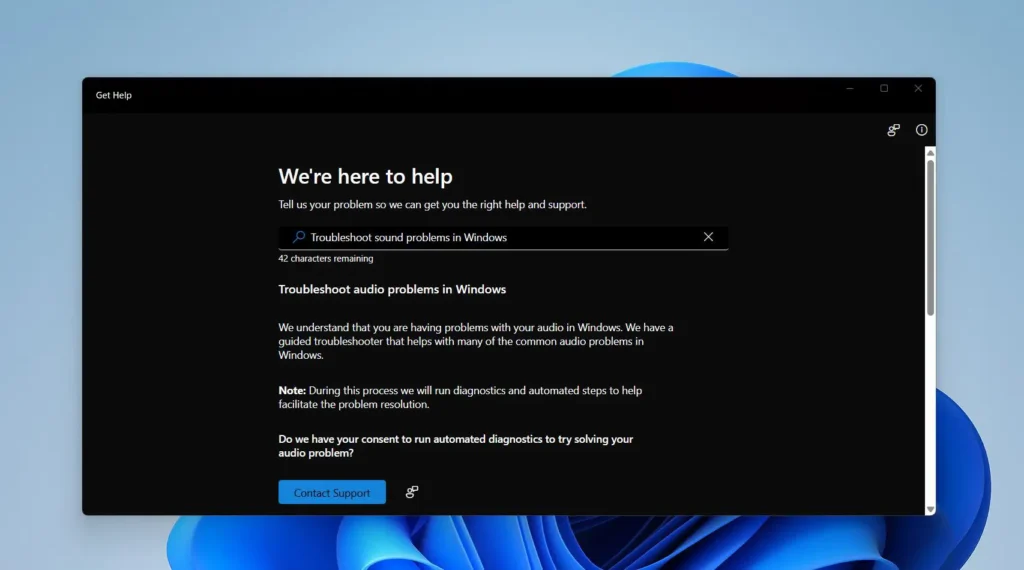Click the magnifier search icon in the search box
The width and height of the screenshot is (1024, 570).
(x=298, y=237)
